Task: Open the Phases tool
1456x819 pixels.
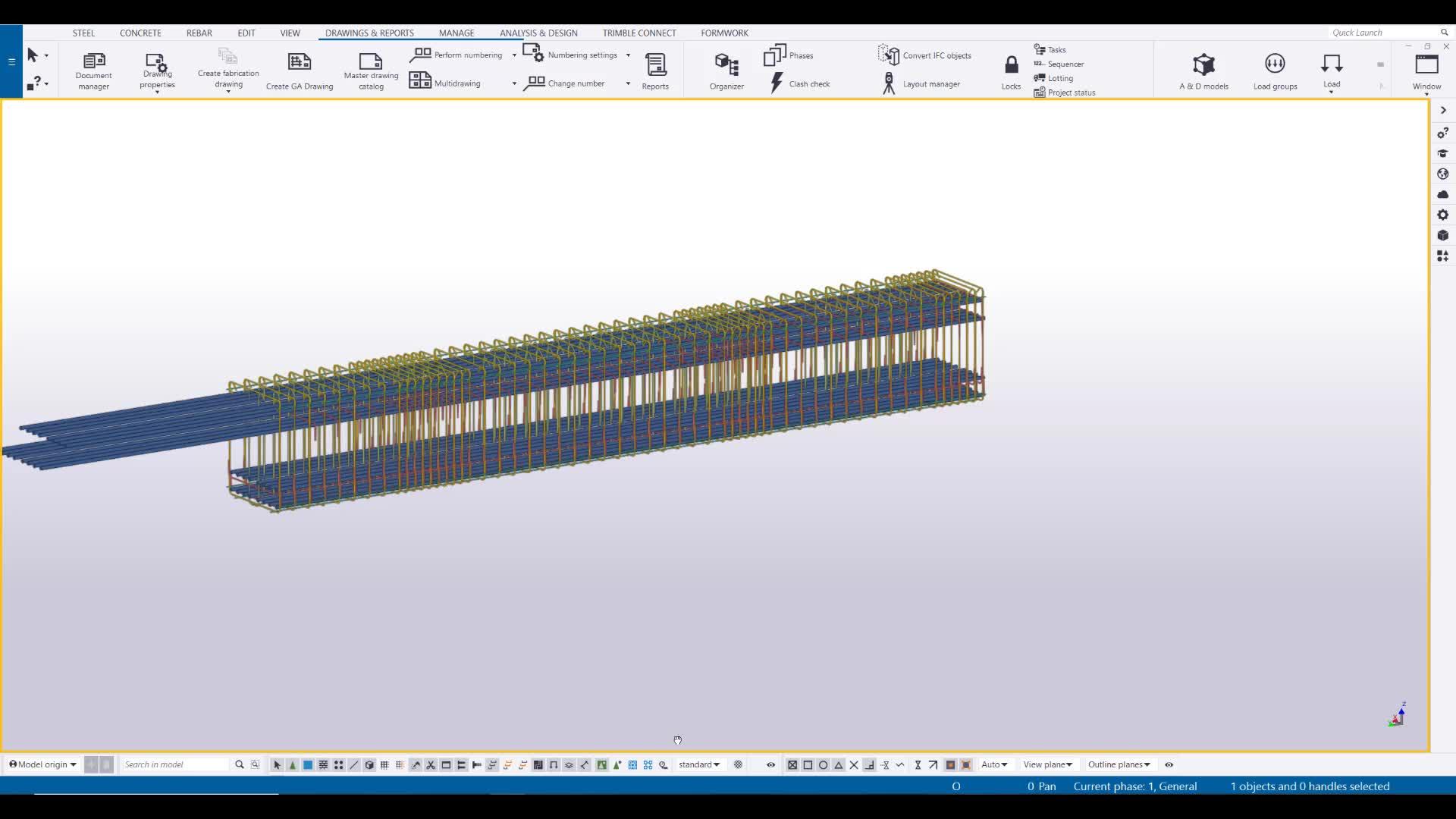Action: [789, 55]
